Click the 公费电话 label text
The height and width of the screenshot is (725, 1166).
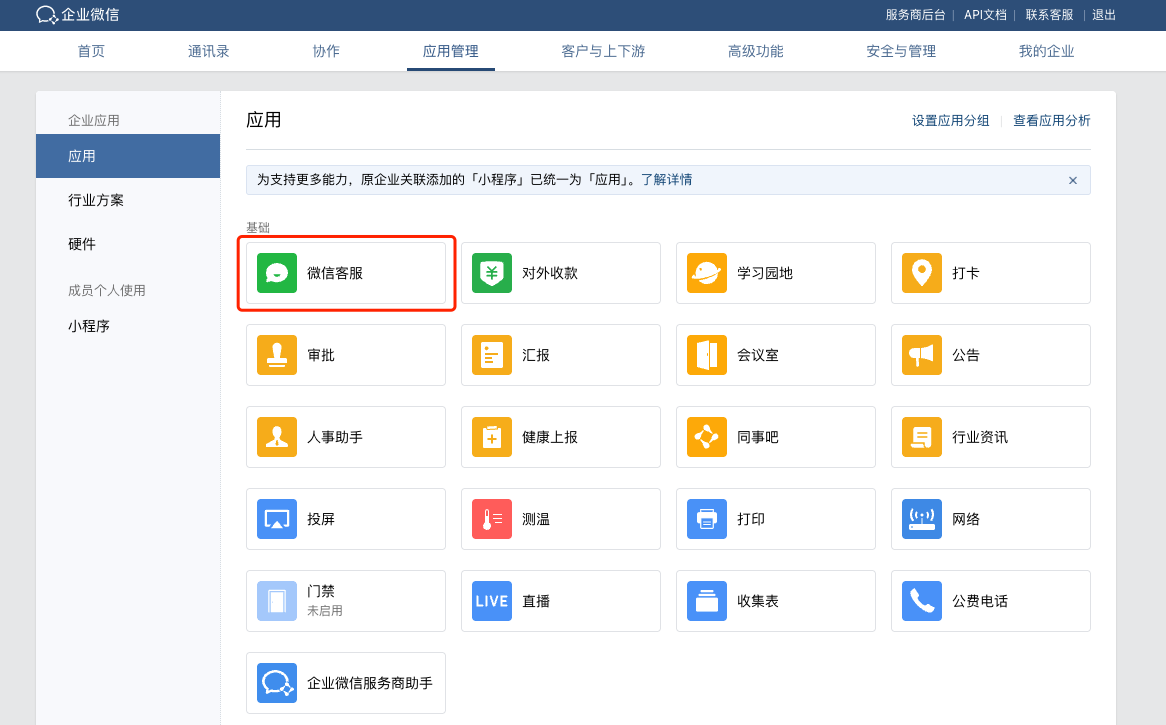(x=980, y=601)
